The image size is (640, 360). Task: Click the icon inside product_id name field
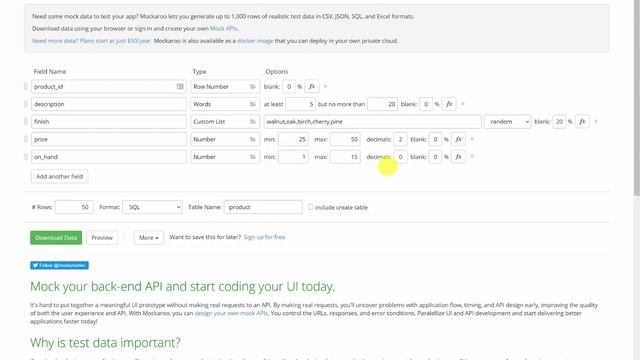tap(180, 87)
